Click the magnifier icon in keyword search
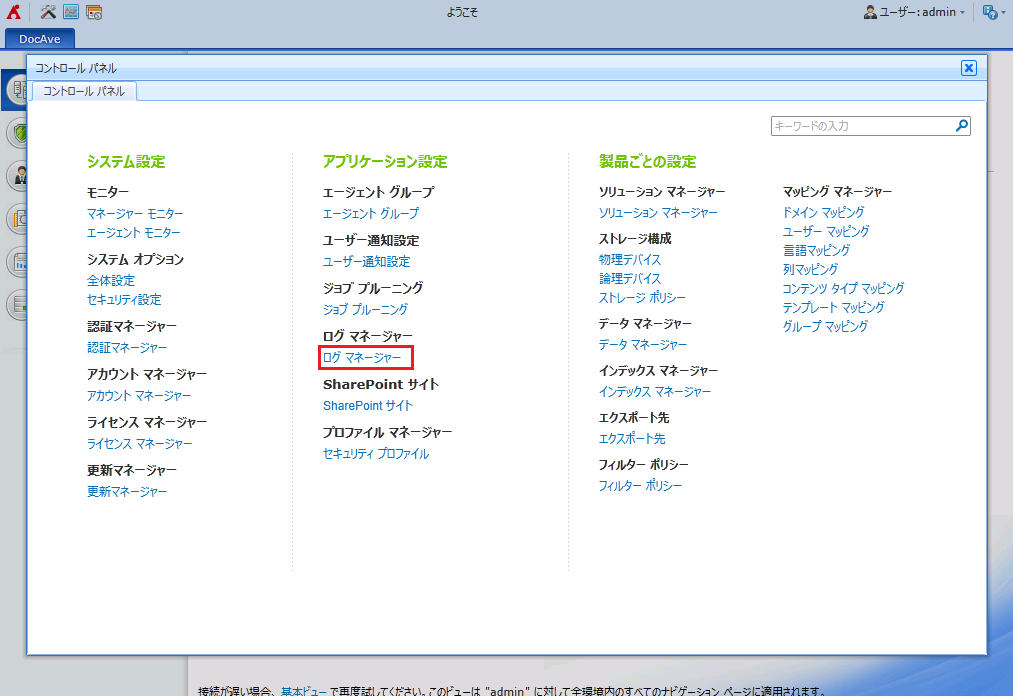Image resolution: width=1013 pixels, height=696 pixels. coord(961,126)
